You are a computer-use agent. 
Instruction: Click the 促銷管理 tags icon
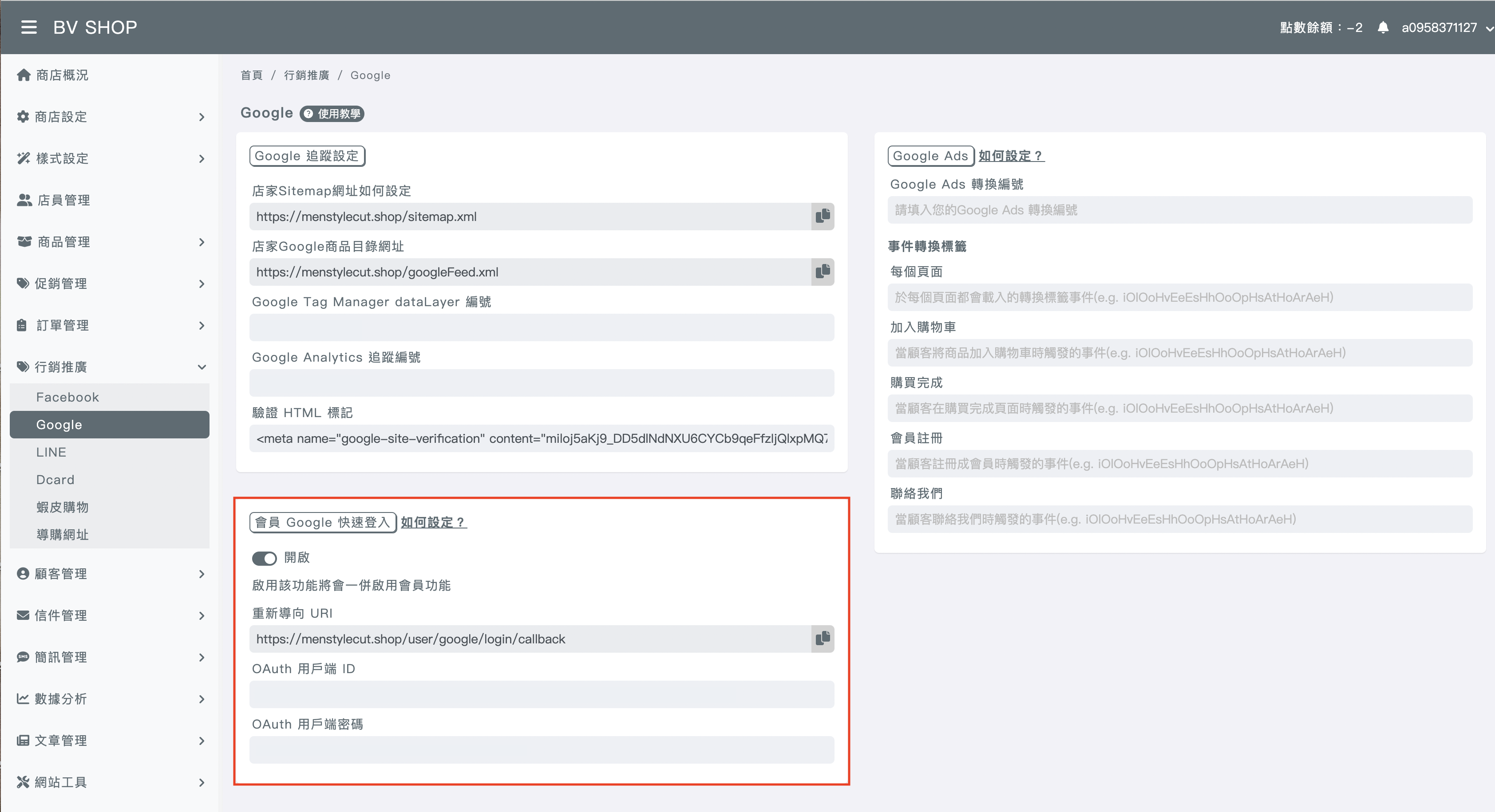tap(23, 284)
